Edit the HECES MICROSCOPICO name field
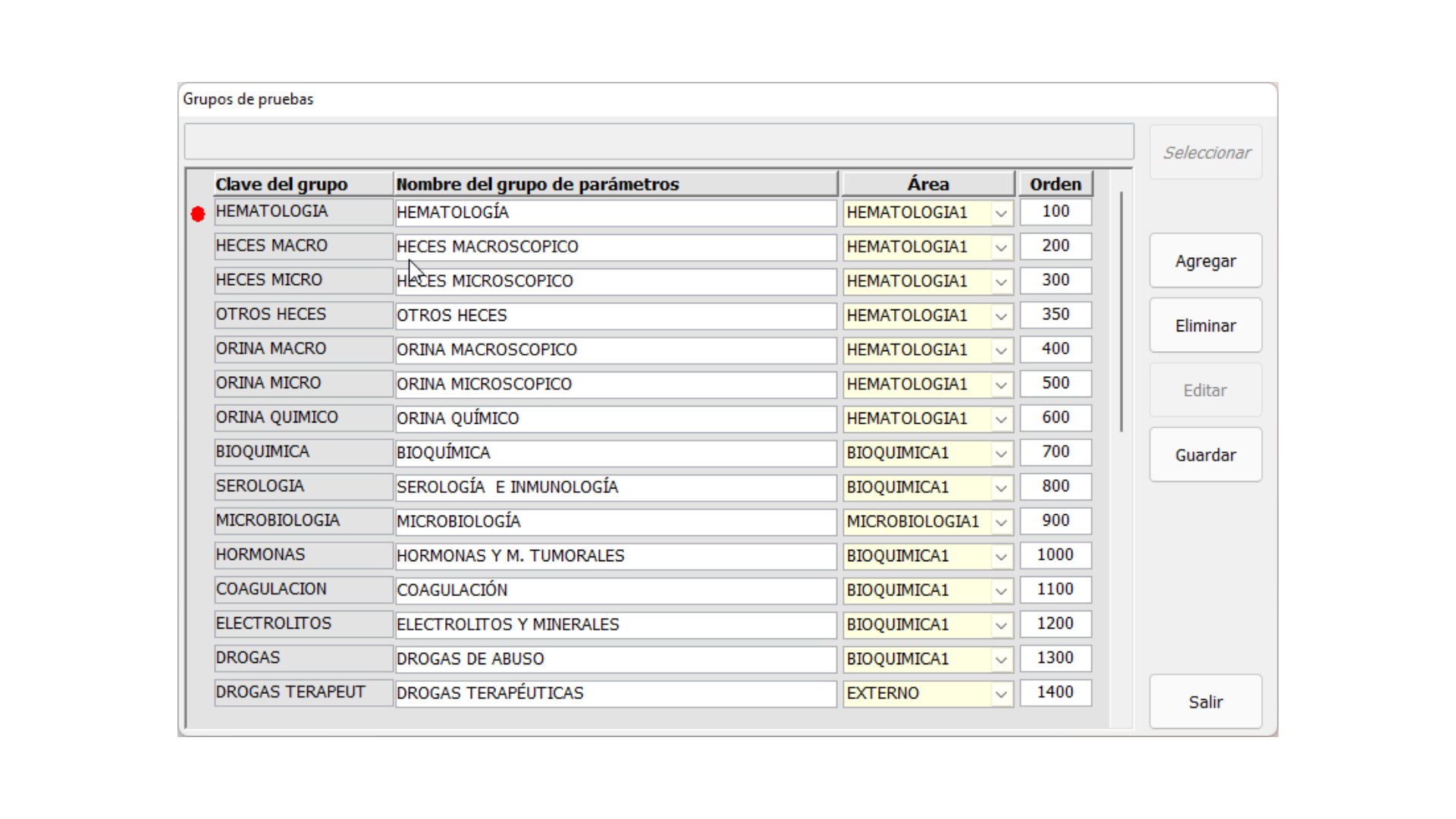The height and width of the screenshot is (819, 1456). pyautogui.click(x=614, y=281)
